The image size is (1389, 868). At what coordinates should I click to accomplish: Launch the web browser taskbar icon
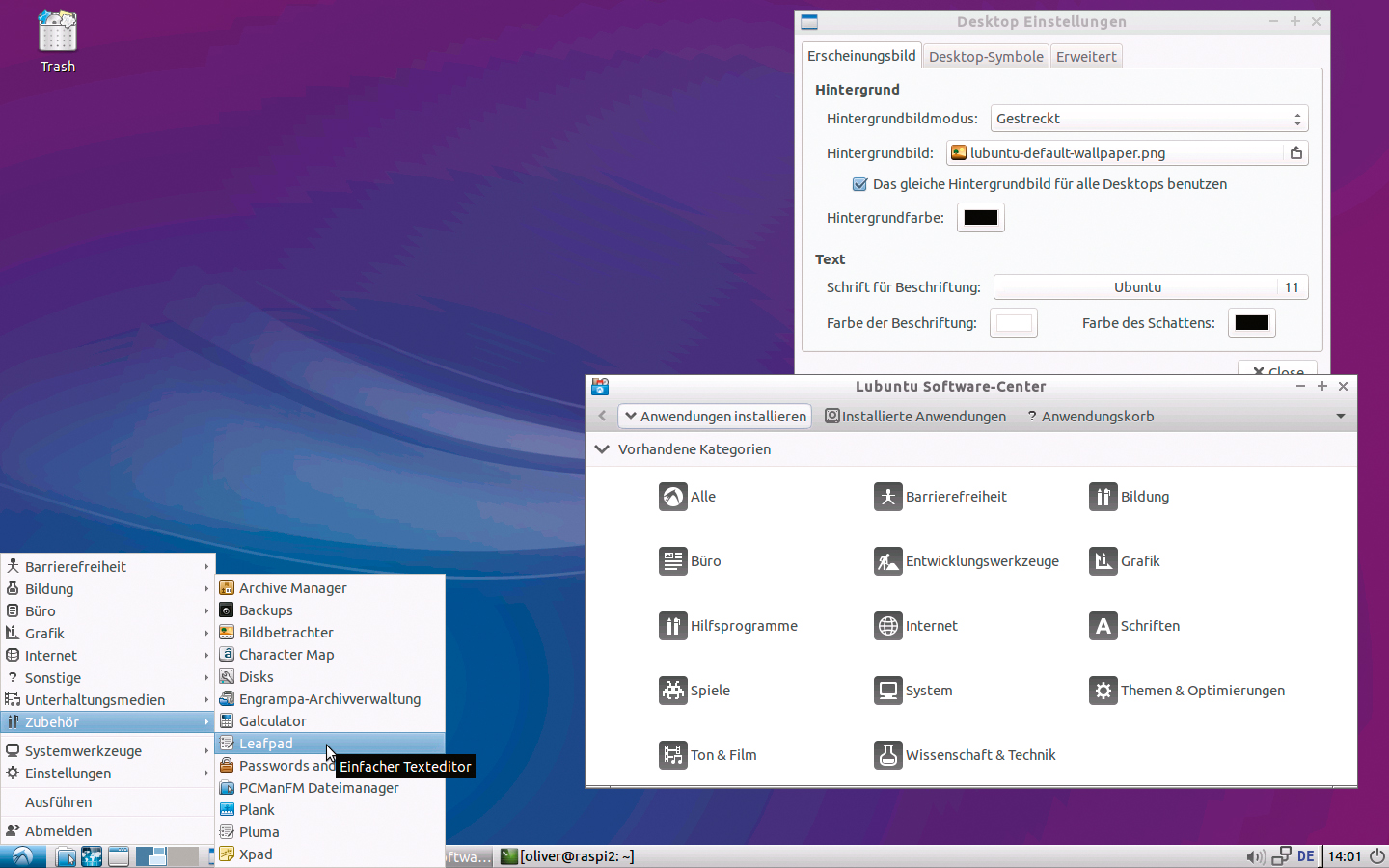tap(92, 856)
